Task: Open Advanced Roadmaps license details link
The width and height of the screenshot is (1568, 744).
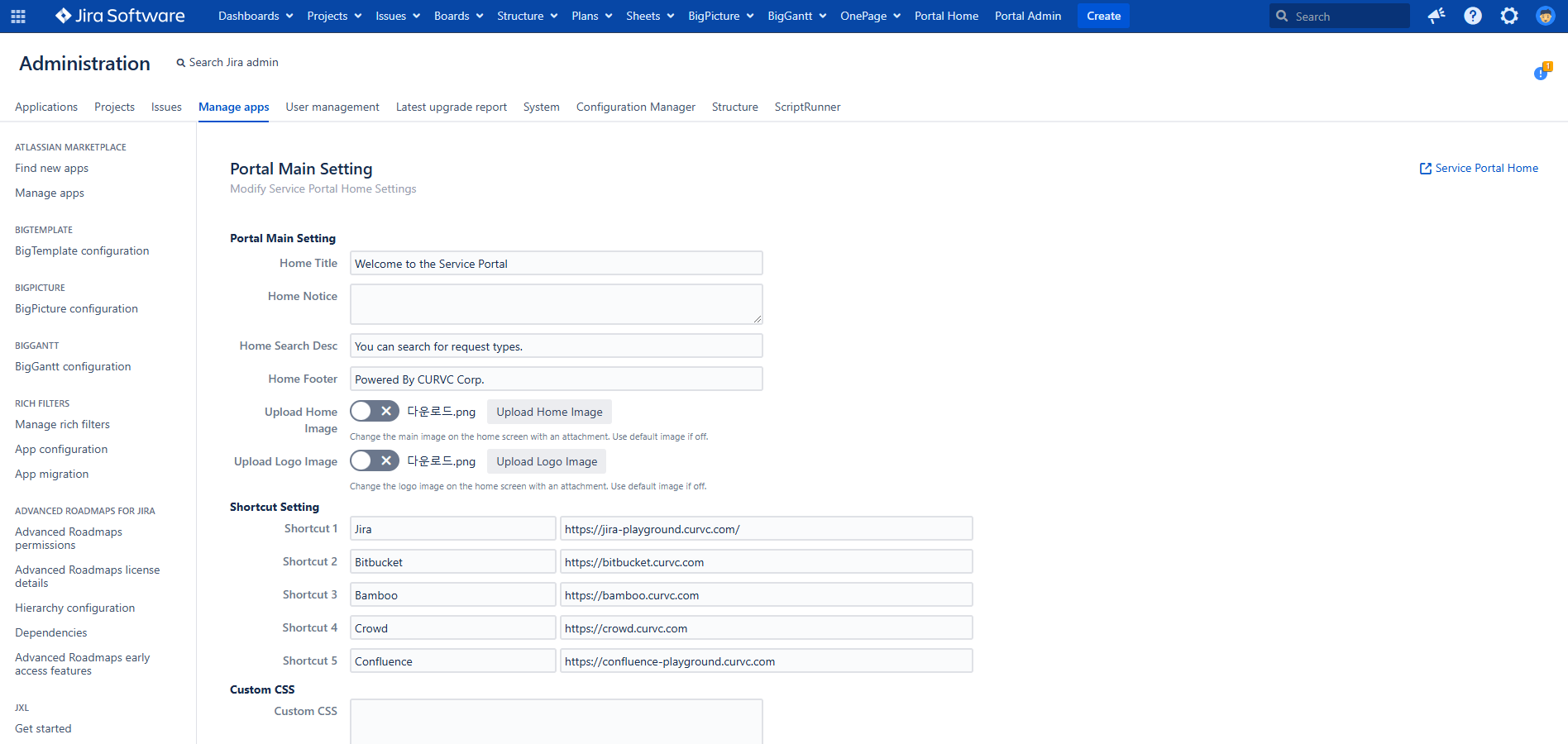Action: point(87,576)
